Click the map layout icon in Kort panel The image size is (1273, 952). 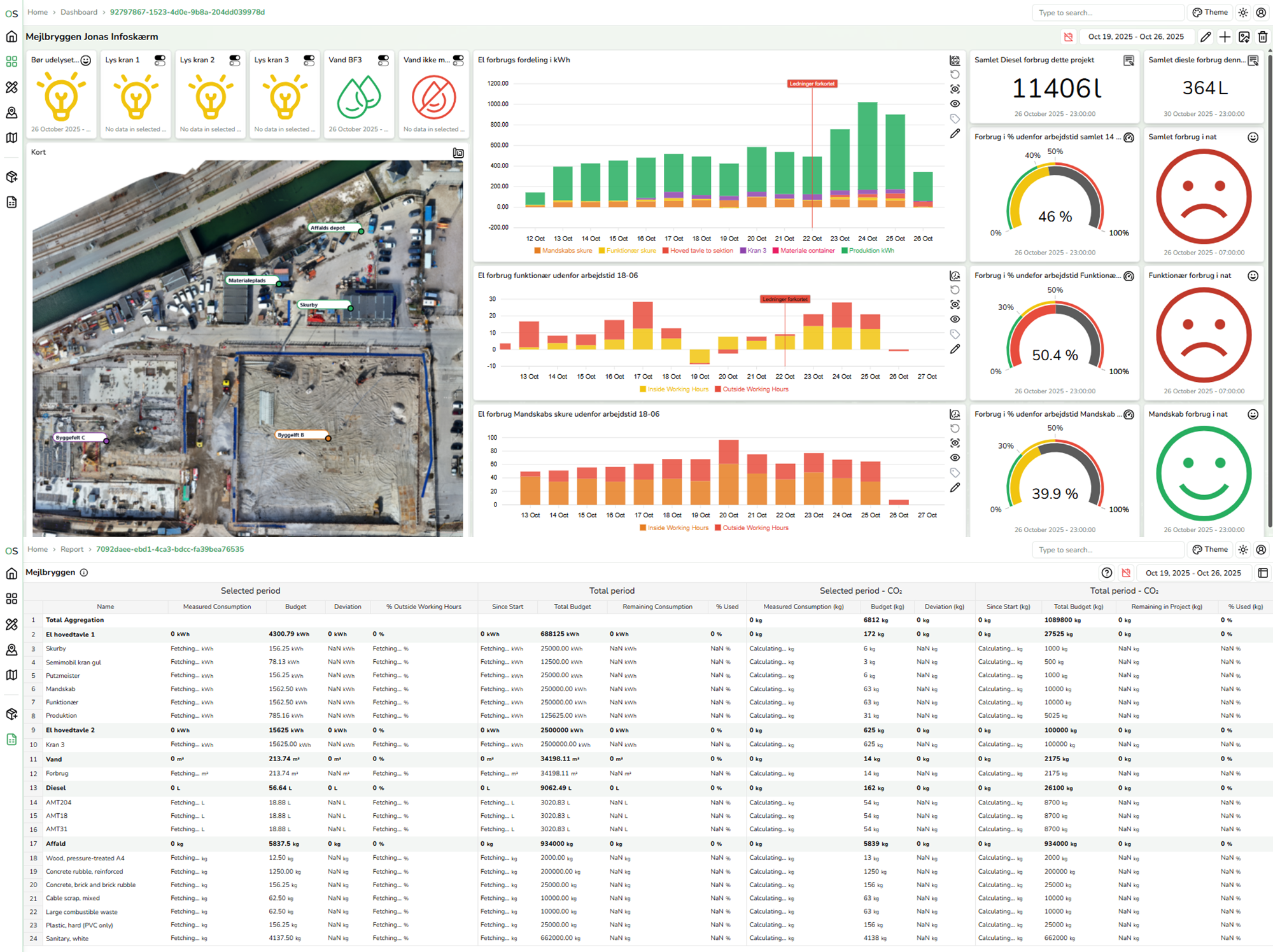458,153
